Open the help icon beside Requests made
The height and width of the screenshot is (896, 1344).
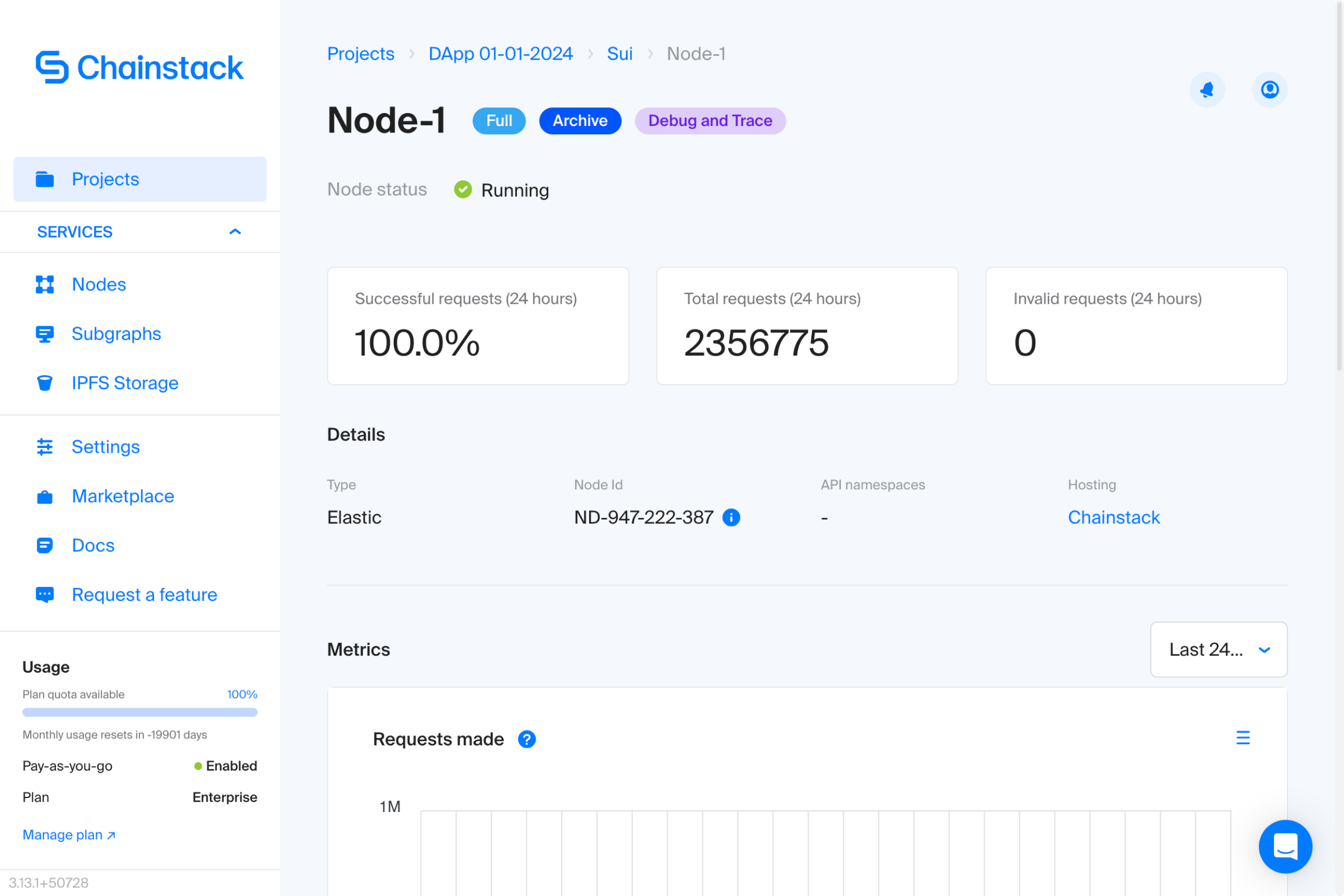pyautogui.click(x=527, y=739)
